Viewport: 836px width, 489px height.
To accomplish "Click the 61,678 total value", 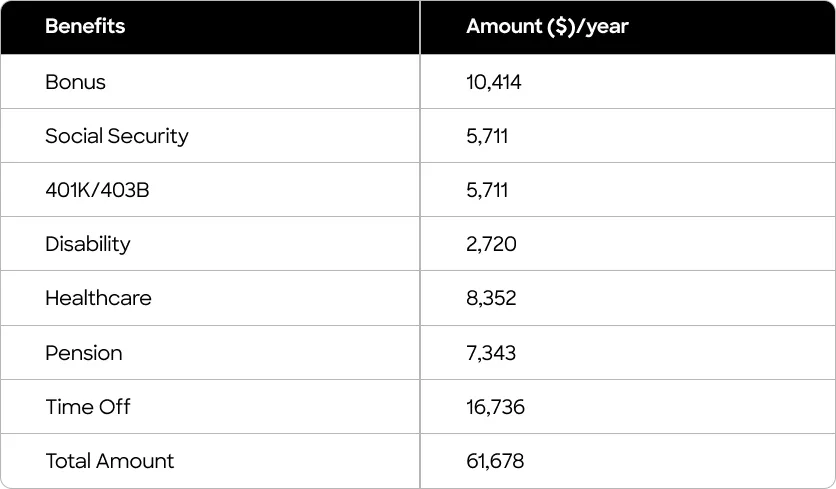I will (x=495, y=461).
